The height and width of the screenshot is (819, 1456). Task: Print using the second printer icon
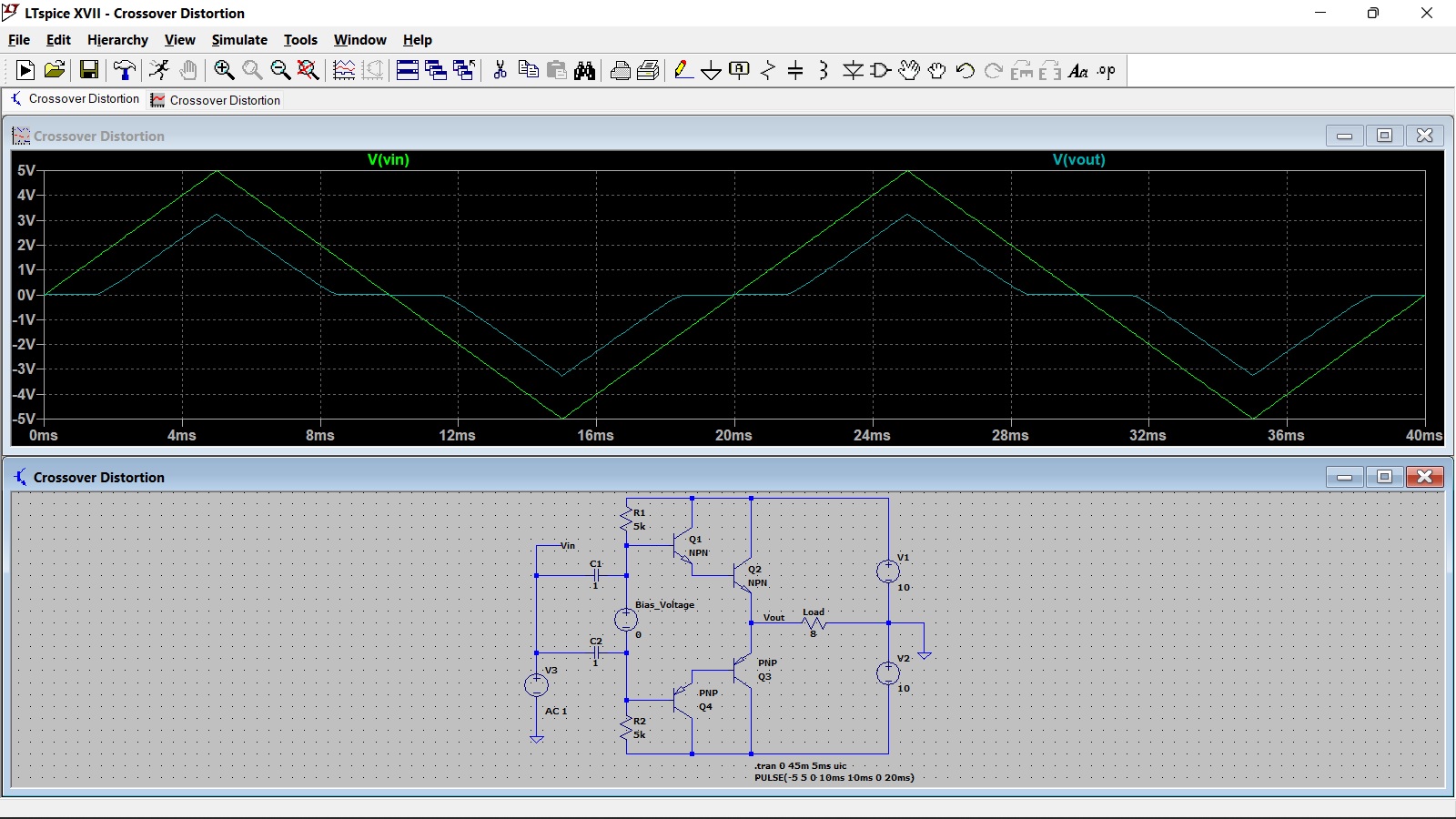pyautogui.click(x=649, y=70)
